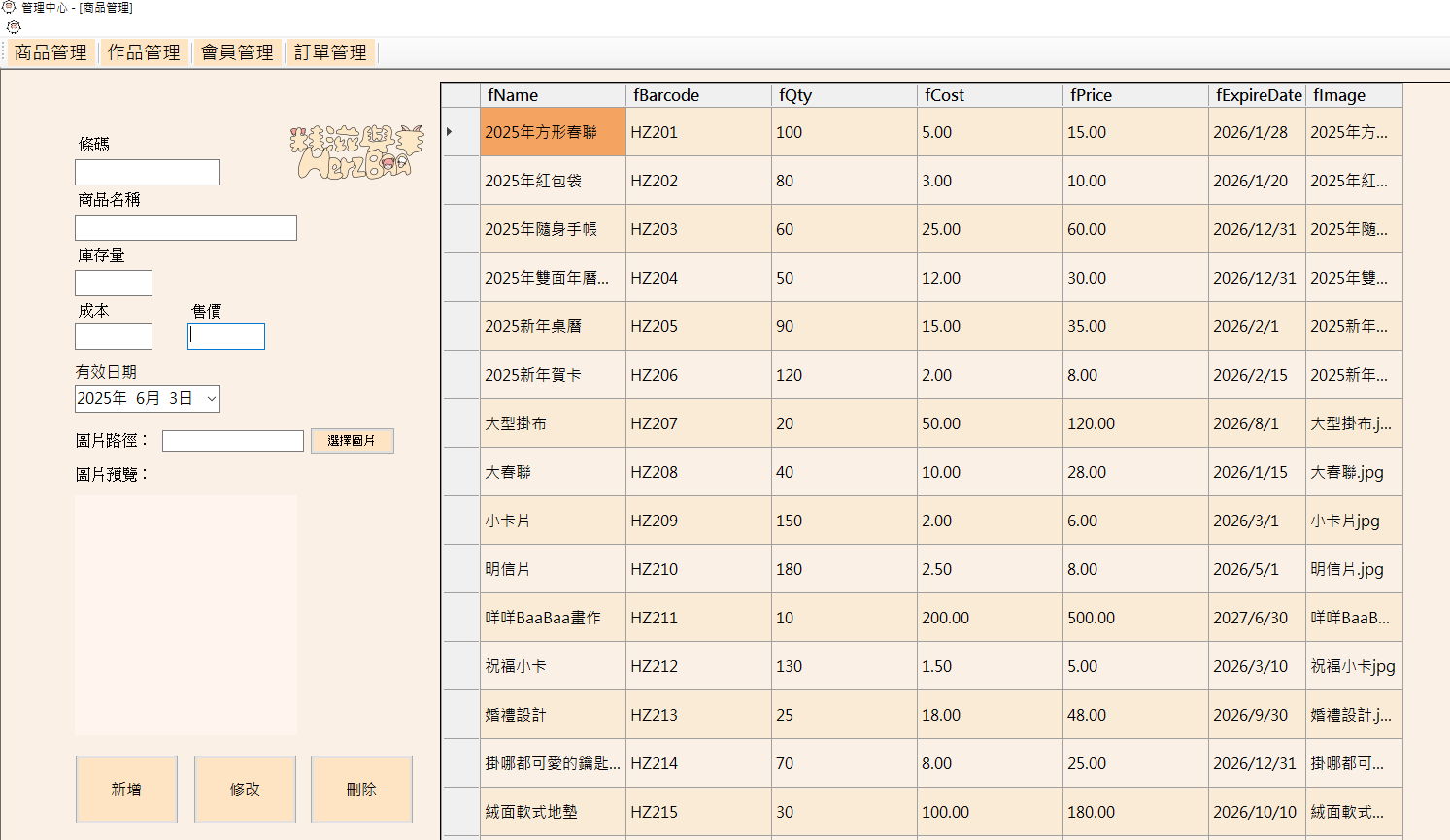The width and height of the screenshot is (1450, 840).
Task: Select the cell 2025年隨身手帳
Action: (x=554, y=229)
